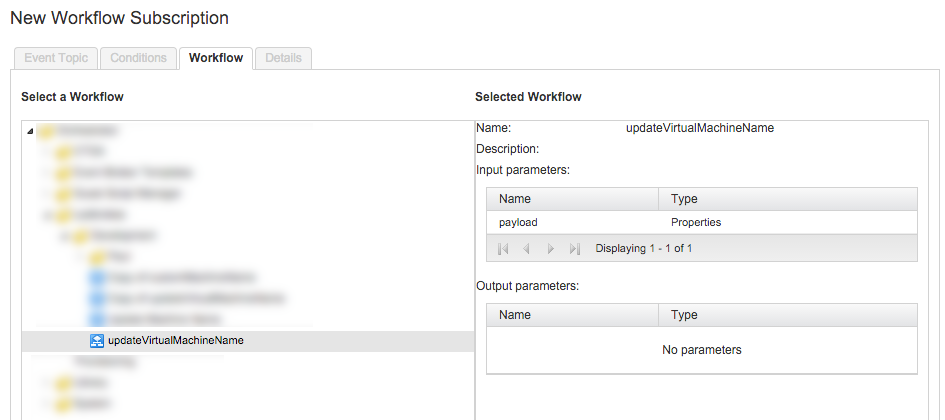945x420 pixels.
Task: Jump to last page of input parameters
Action: pyautogui.click(x=574, y=248)
